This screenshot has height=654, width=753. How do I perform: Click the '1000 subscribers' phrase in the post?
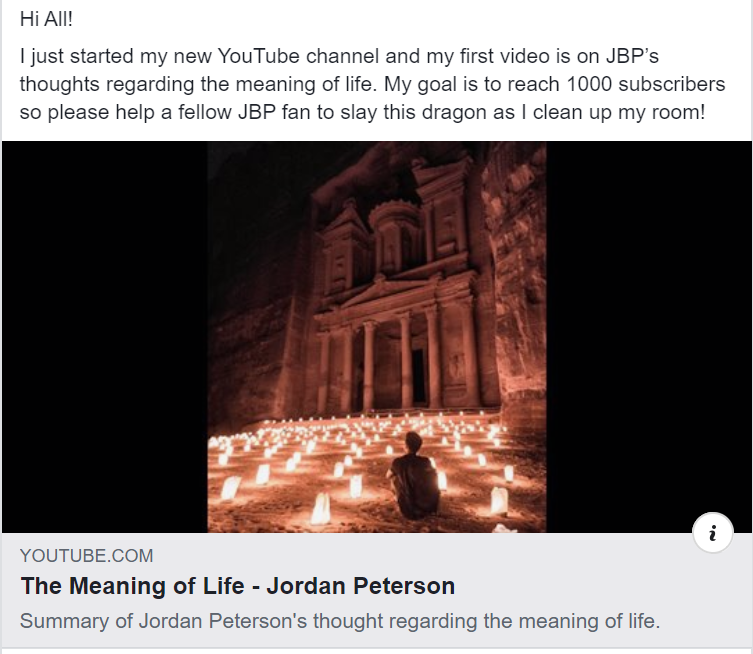(646, 84)
